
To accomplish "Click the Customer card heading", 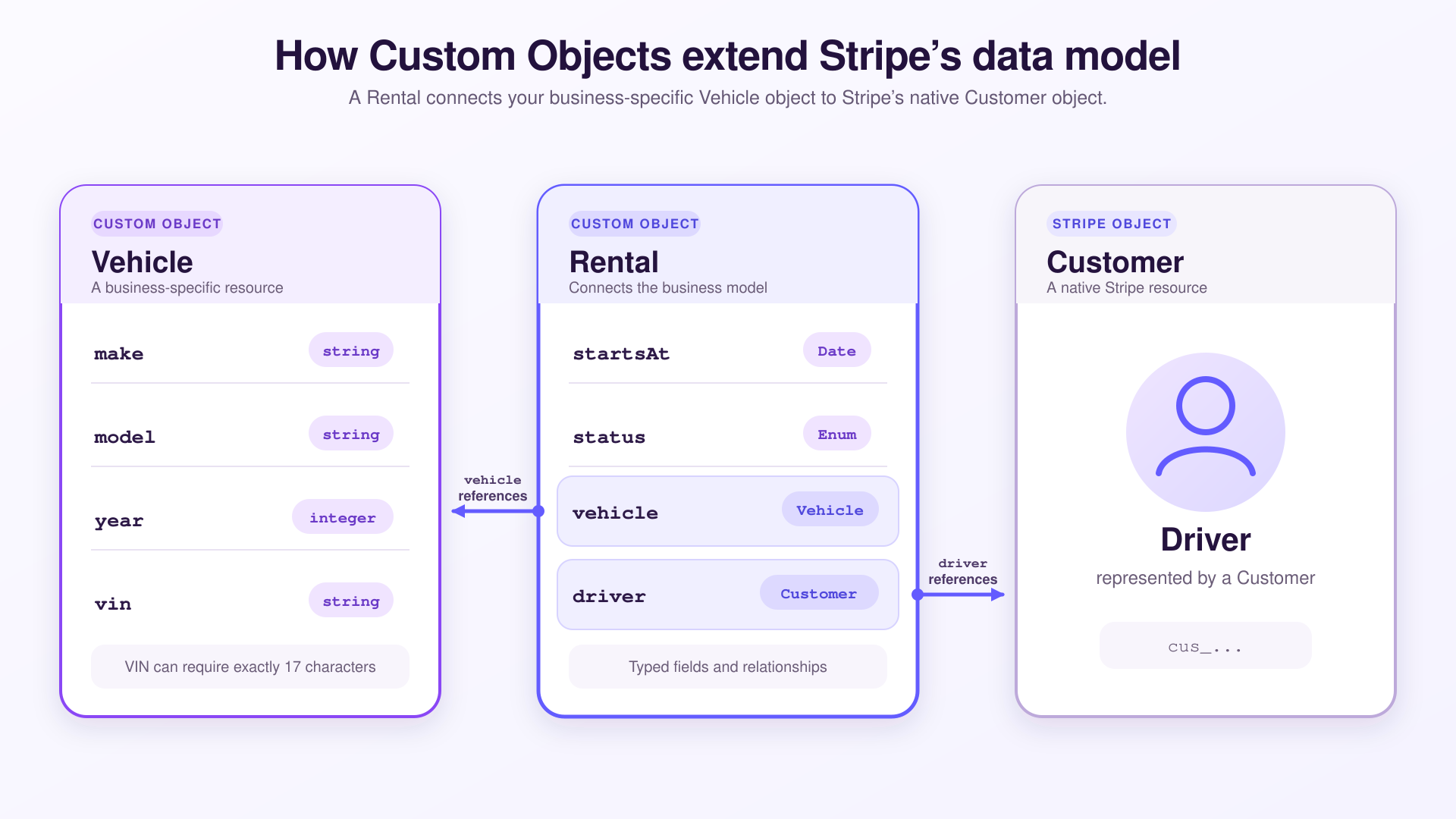I will click(x=1115, y=262).
